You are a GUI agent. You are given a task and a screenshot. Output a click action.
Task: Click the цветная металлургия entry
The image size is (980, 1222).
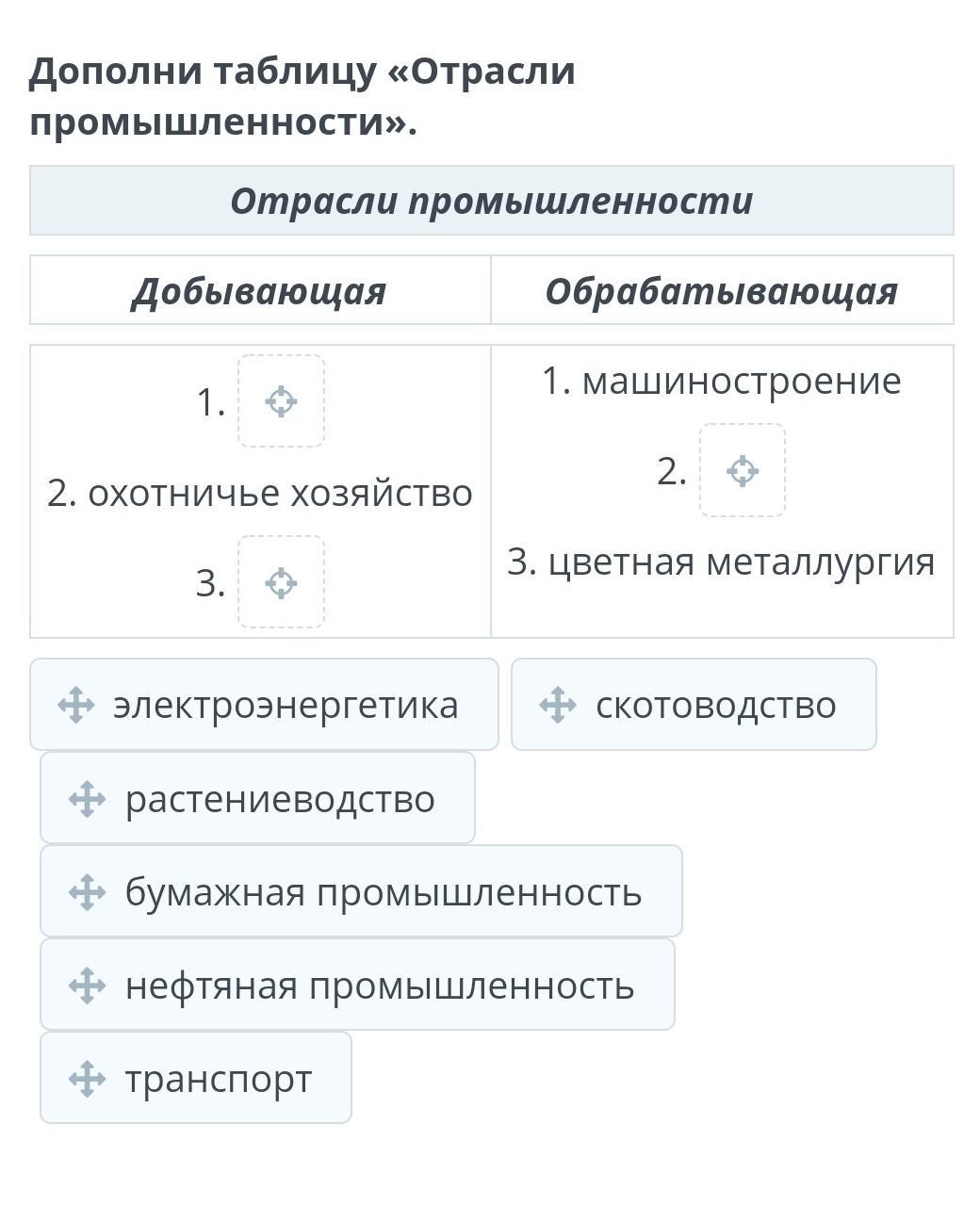pyautogui.click(x=721, y=562)
